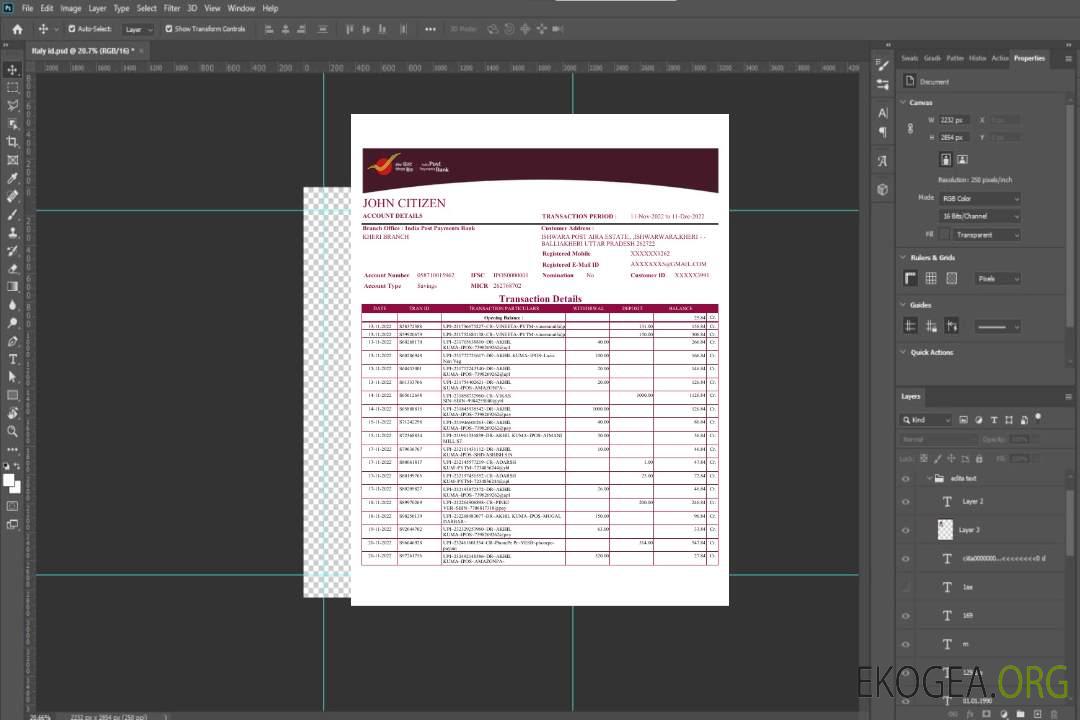Open the Pixels ruler units dropdown
This screenshot has width=1080, height=720.
click(x=998, y=279)
